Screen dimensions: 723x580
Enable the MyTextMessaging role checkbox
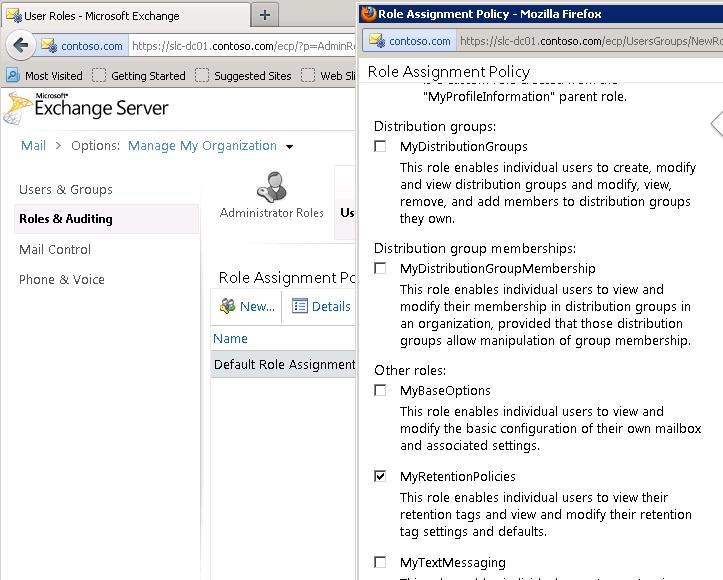click(x=380, y=562)
